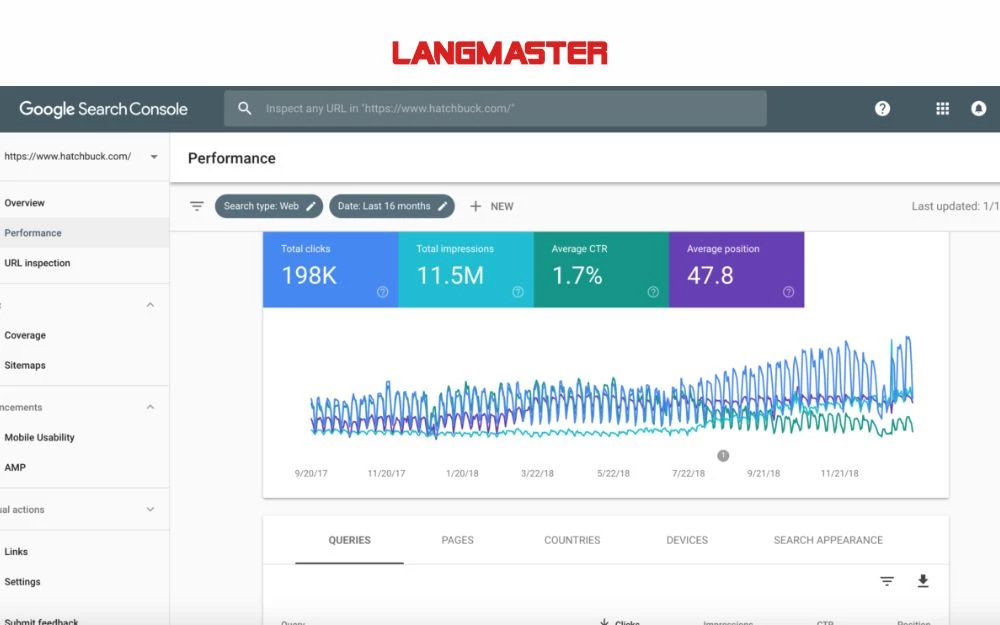Click the Help question mark icon

click(x=881, y=108)
